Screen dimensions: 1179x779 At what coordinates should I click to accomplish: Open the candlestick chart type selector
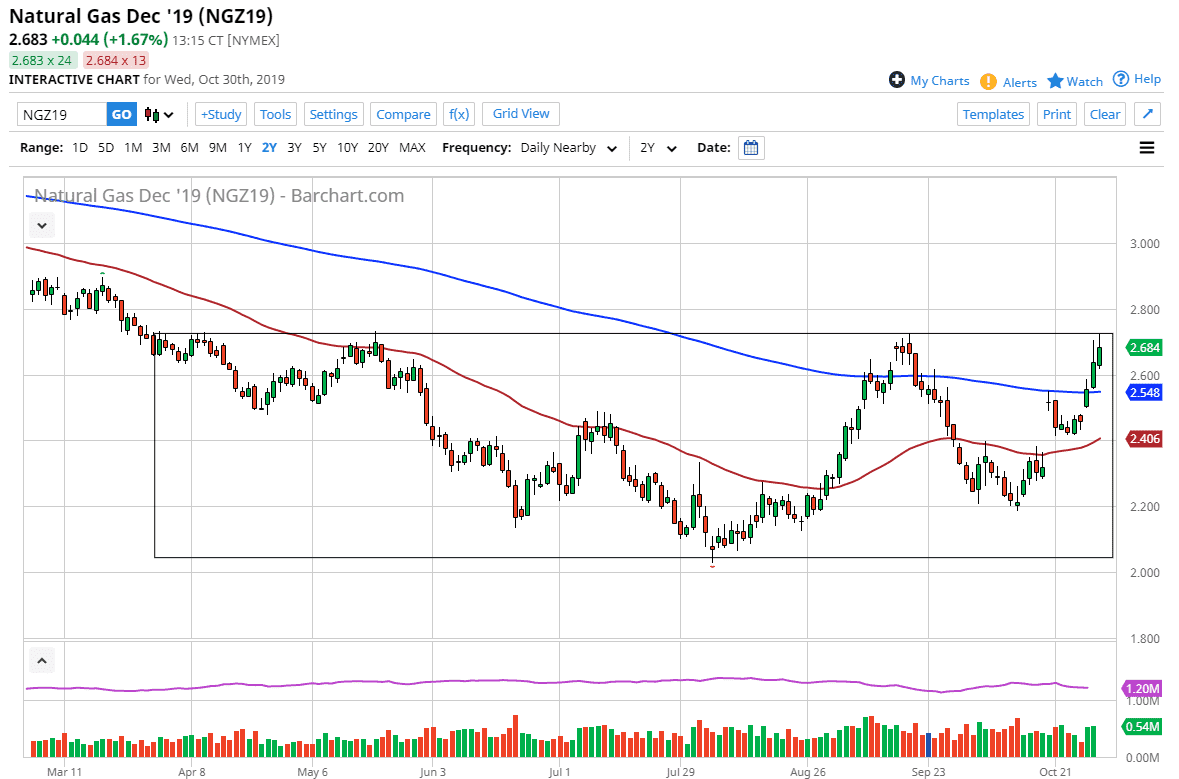point(159,115)
